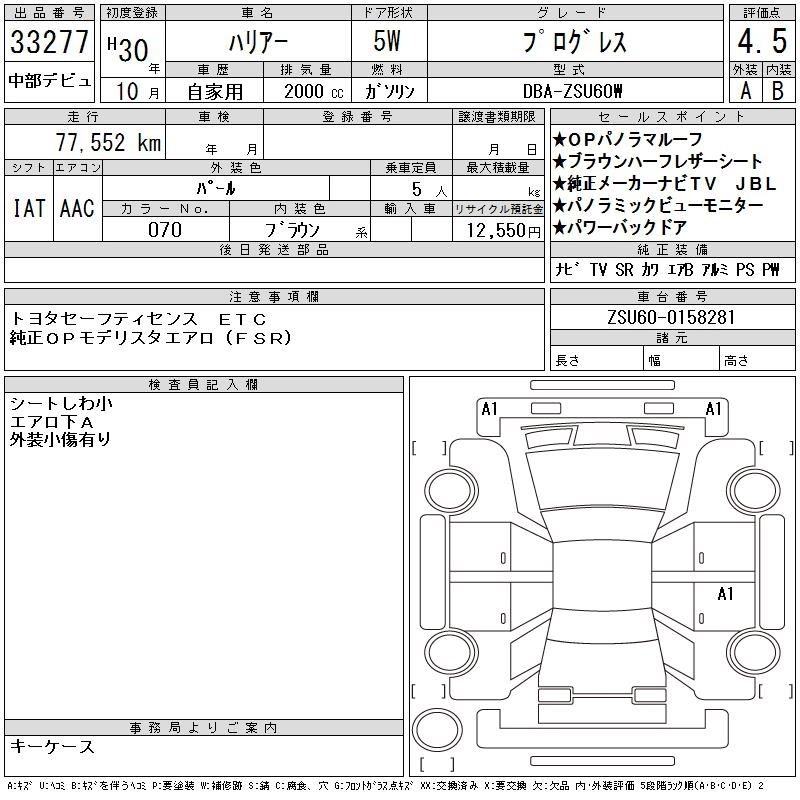Click the displacement 2000 cc

click(313, 91)
